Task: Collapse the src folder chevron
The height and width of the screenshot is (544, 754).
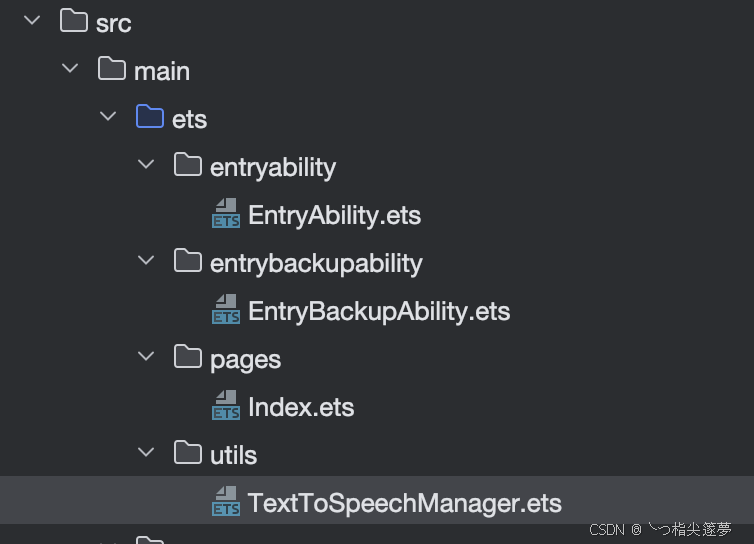Action: (x=32, y=20)
